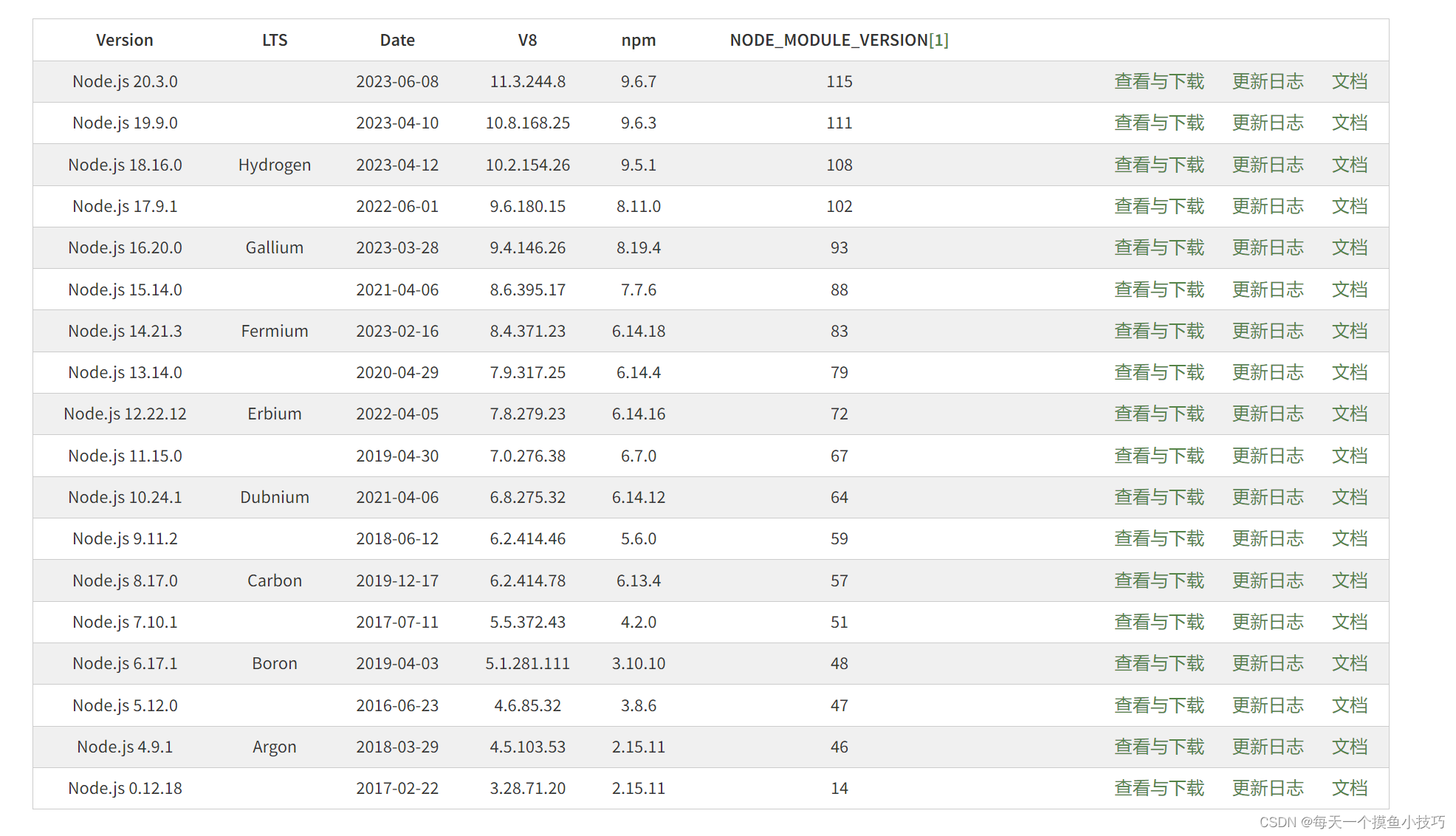The height and width of the screenshot is (836, 1456).
Task: View 更新日志 for Node.js 11.15.0
Action: click(x=1268, y=456)
